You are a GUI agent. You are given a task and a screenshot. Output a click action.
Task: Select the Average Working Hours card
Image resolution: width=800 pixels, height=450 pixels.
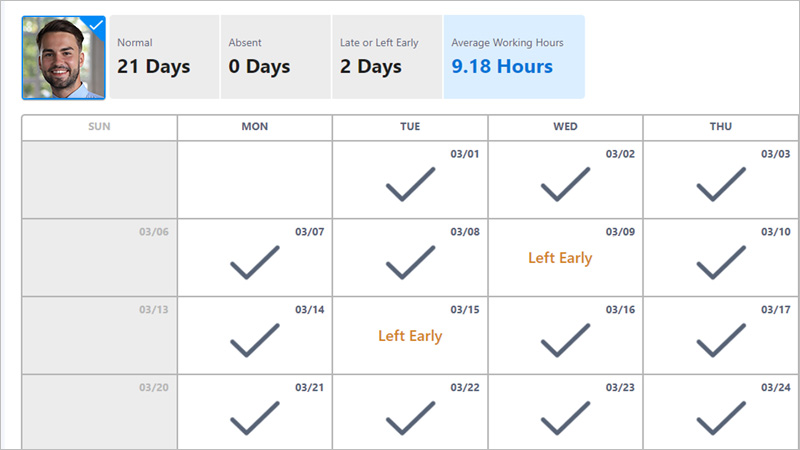513,57
